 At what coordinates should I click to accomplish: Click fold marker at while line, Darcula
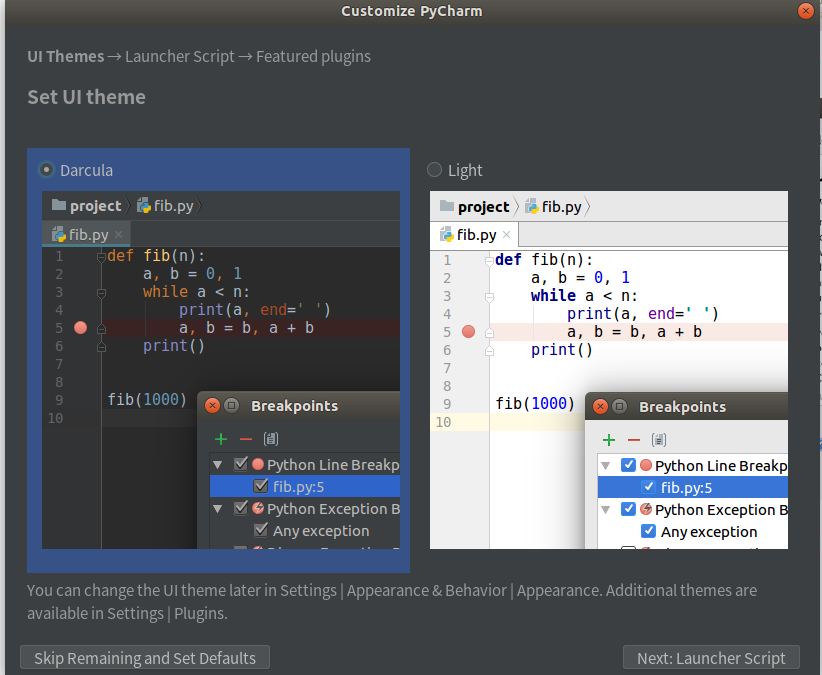pos(101,293)
